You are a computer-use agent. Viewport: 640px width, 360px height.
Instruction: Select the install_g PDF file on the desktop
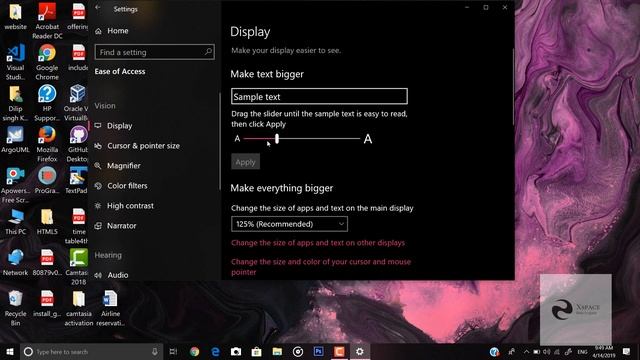(x=47, y=304)
